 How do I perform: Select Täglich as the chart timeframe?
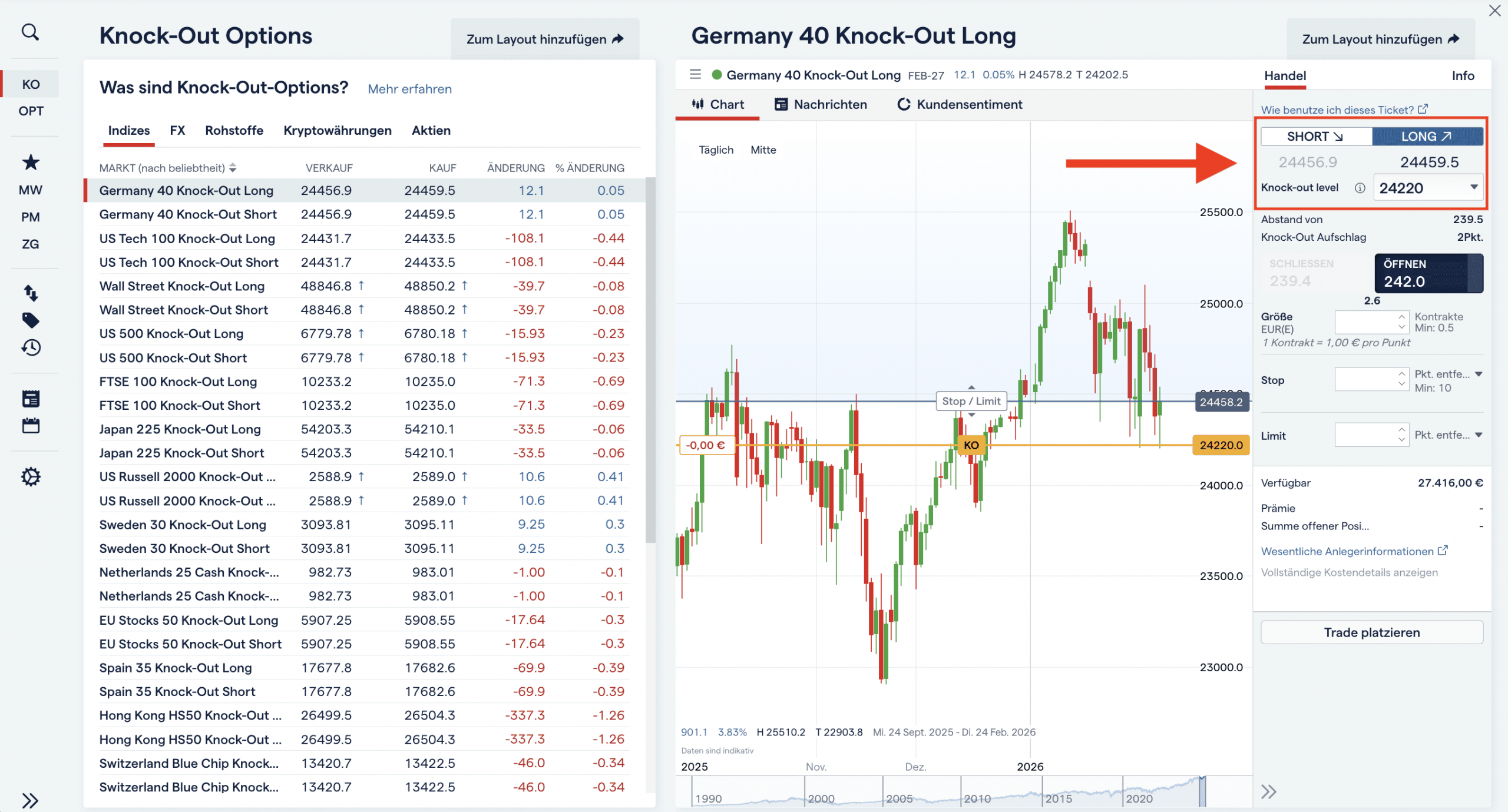click(x=716, y=150)
